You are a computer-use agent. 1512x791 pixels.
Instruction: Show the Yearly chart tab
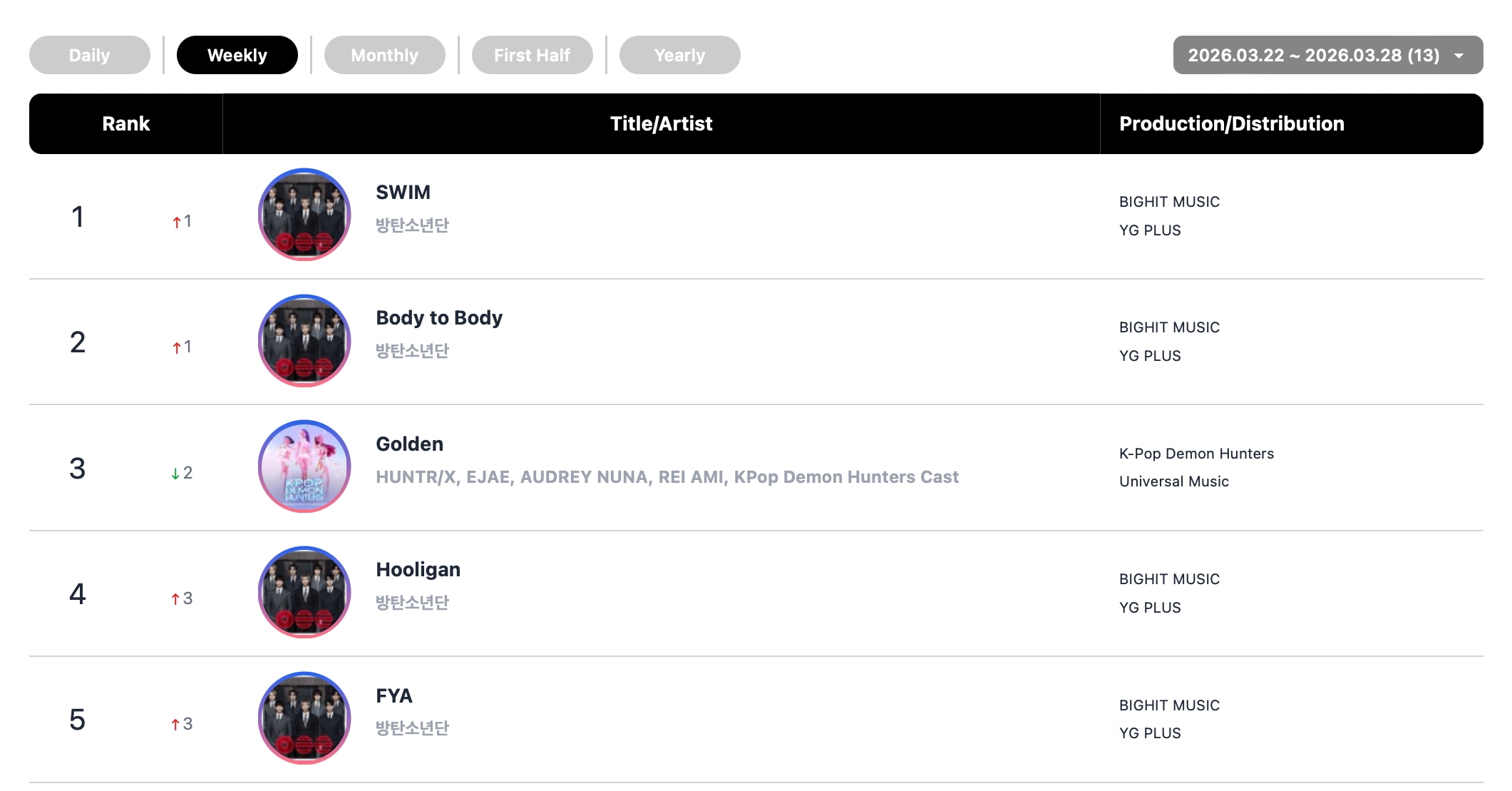point(680,55)
